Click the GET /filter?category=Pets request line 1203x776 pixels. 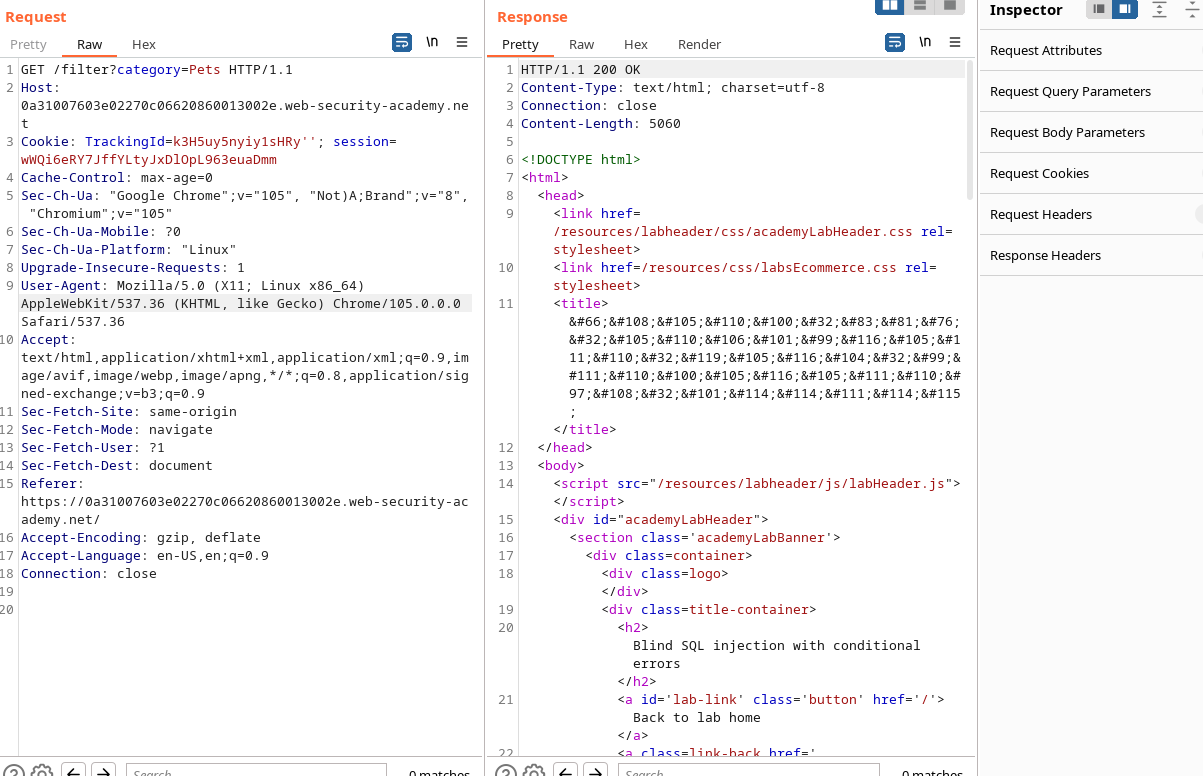157,70
